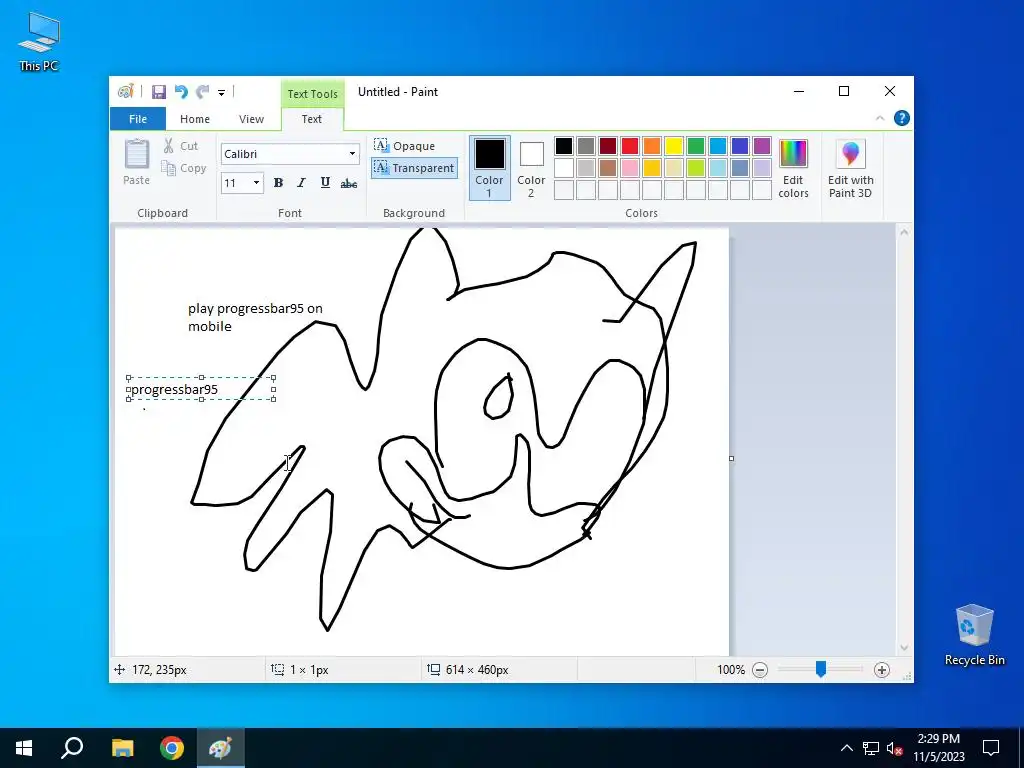Screen dimensions: 1024x768
Task: Click Edit with Paint 3D
Action: [850, 168]
